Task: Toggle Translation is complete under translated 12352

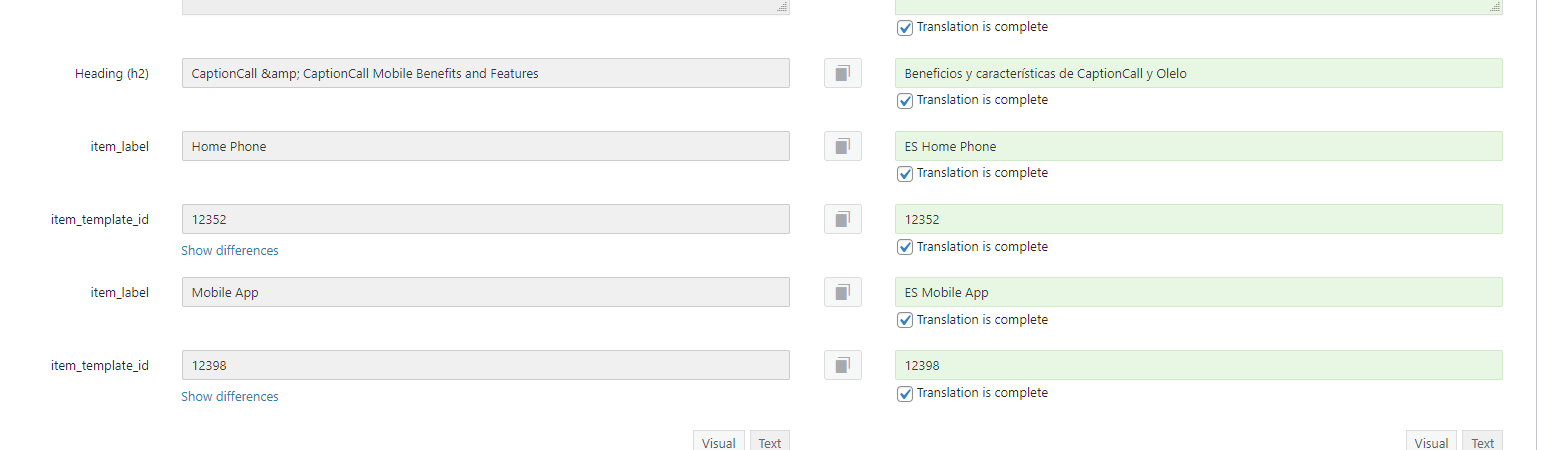Action: (905, 247)
